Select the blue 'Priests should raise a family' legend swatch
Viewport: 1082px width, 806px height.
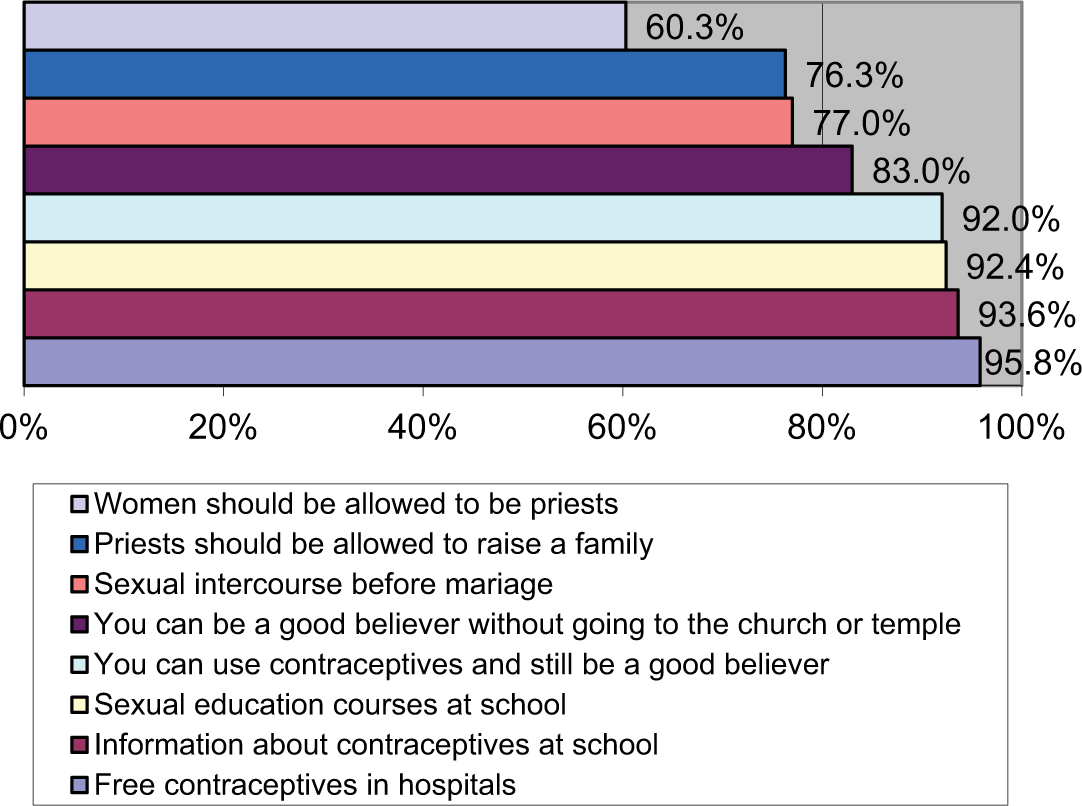point(79,544)
